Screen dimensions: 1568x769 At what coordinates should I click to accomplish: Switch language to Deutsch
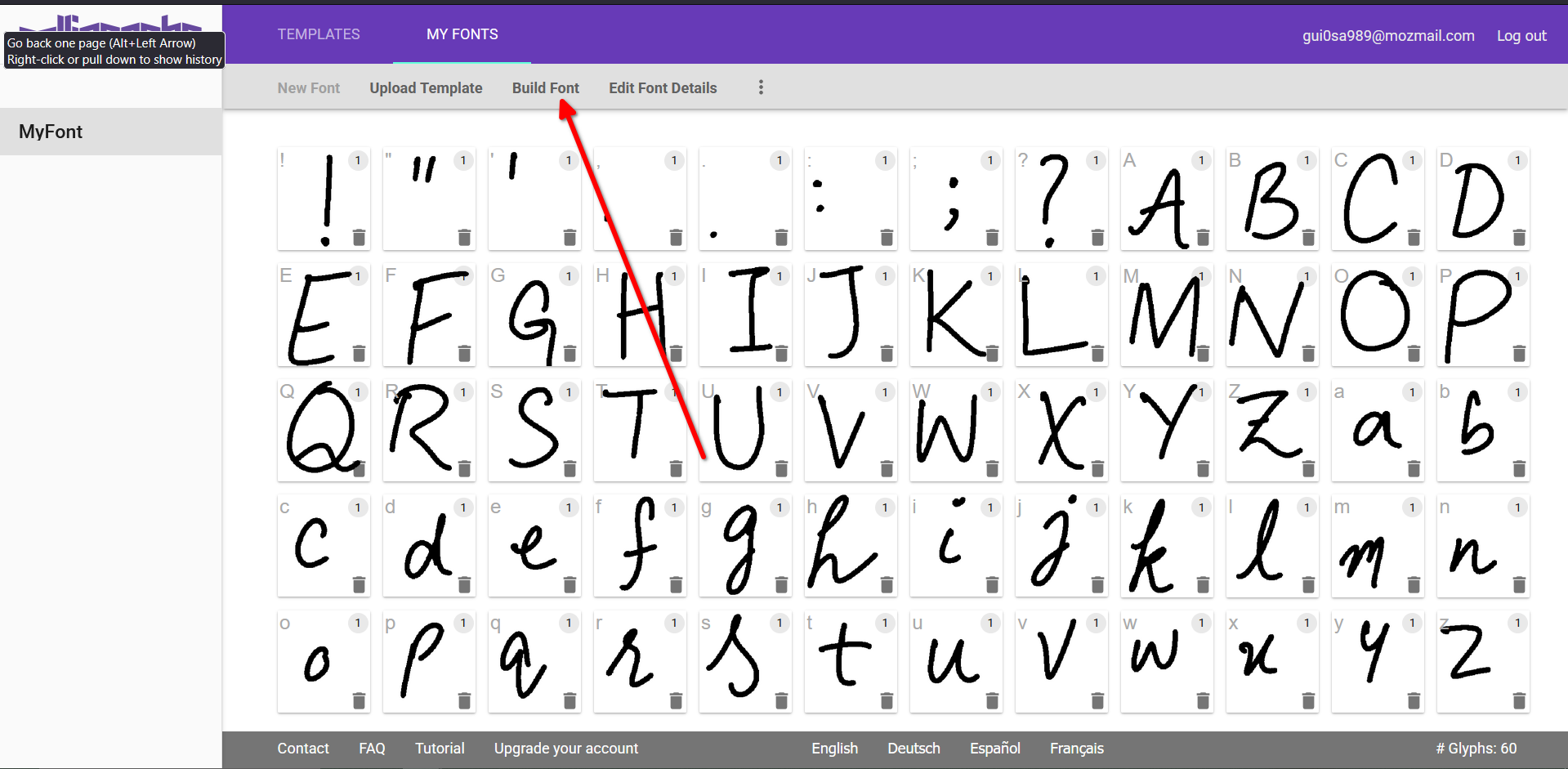coord(914,749)
